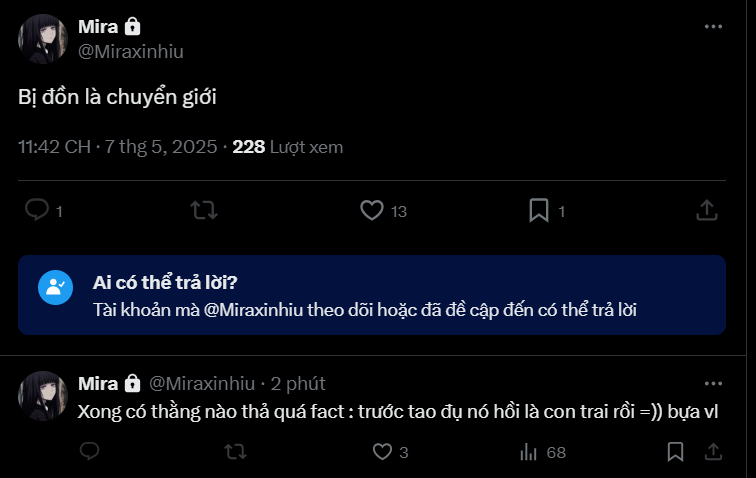Screen dimensions: 756x478
Task: Open Mira's avatar on main post
Action: pyautogui.click(x=43, y=39)
